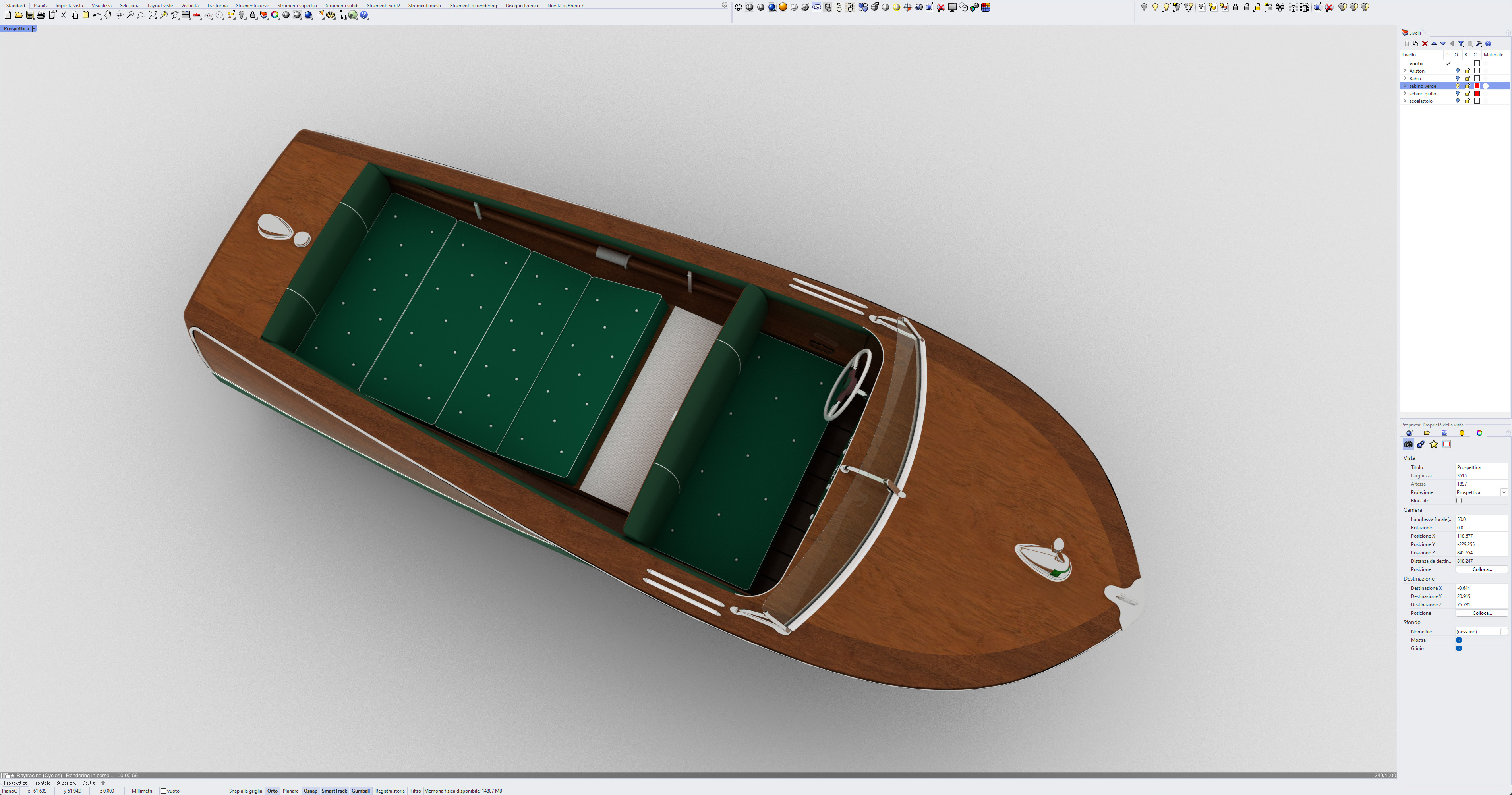Click the Save file floppy icon
Screen dimensions: 1512x795
coord(30,15)
